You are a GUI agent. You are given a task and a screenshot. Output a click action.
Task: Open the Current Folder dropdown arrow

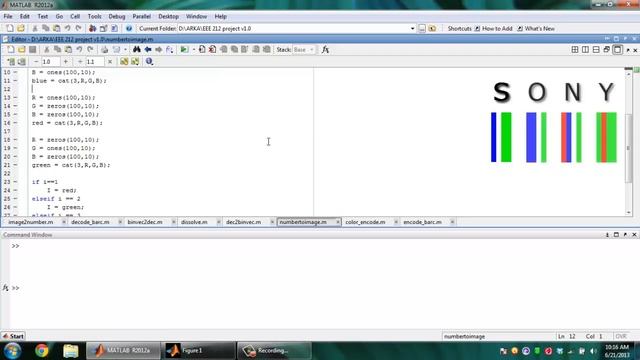tap(412, 29)
